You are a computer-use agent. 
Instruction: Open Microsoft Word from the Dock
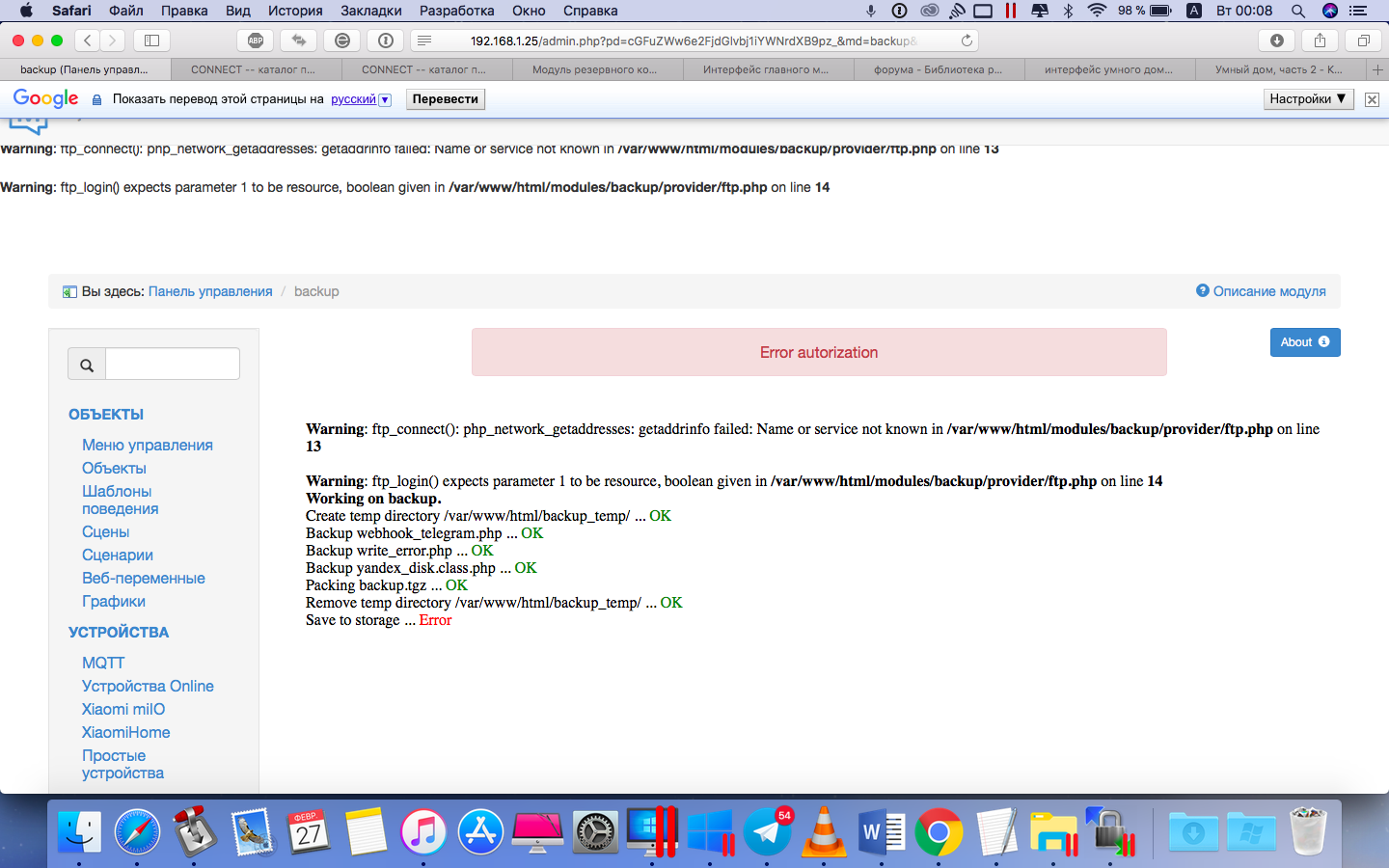pyautogui.click(x=882, y=831)
